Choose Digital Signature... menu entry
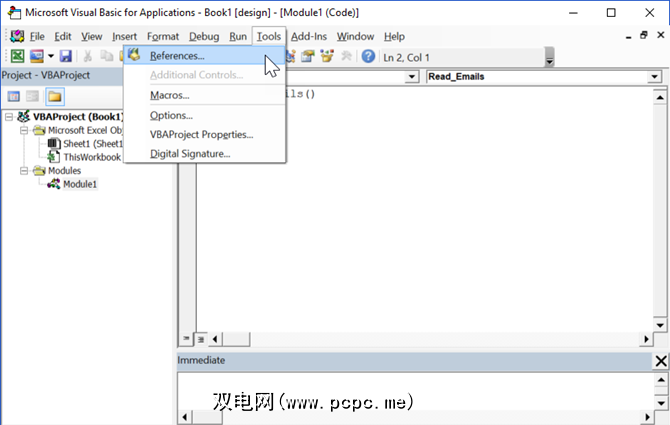 coord(205,154)
